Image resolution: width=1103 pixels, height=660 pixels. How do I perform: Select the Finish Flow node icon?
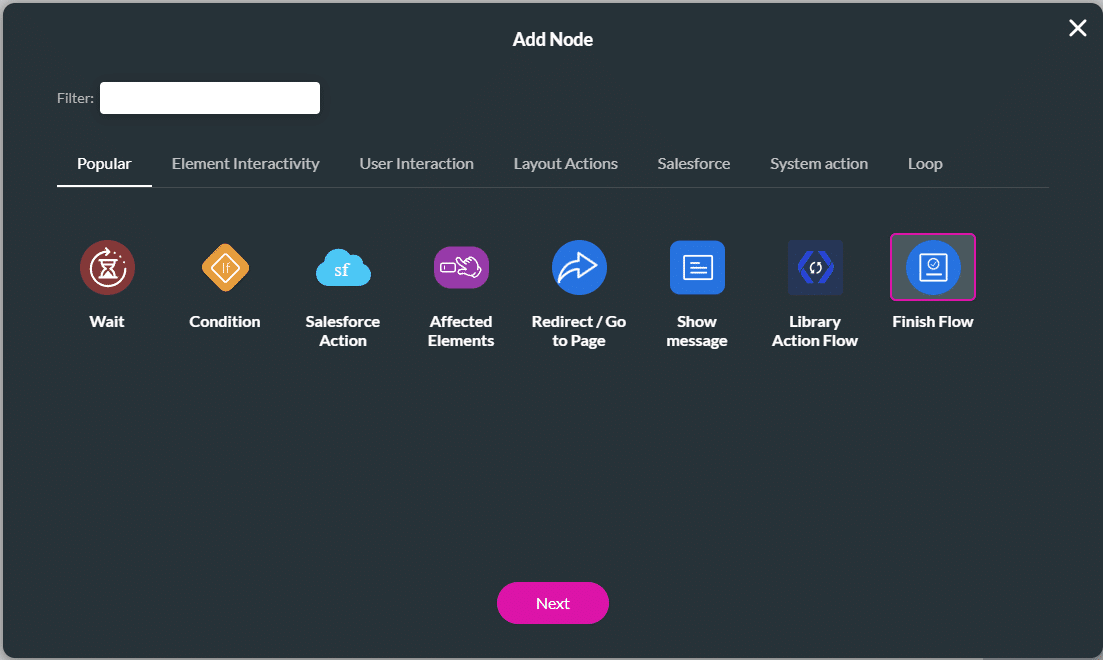[932, 267]
